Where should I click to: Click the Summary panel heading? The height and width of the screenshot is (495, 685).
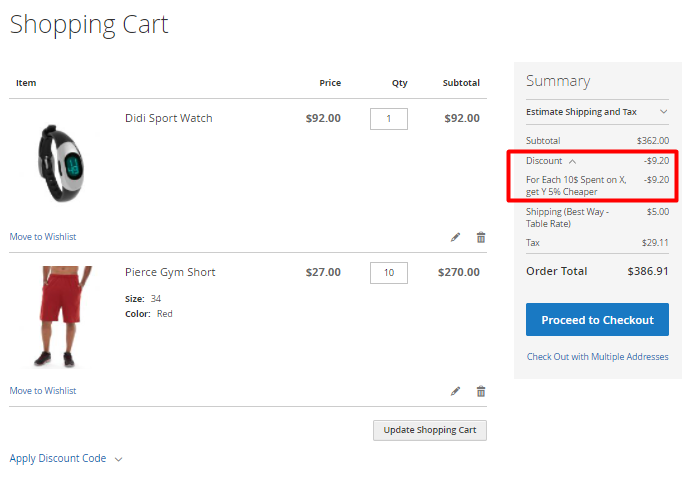pyautogui.click(x=558, y=81)
